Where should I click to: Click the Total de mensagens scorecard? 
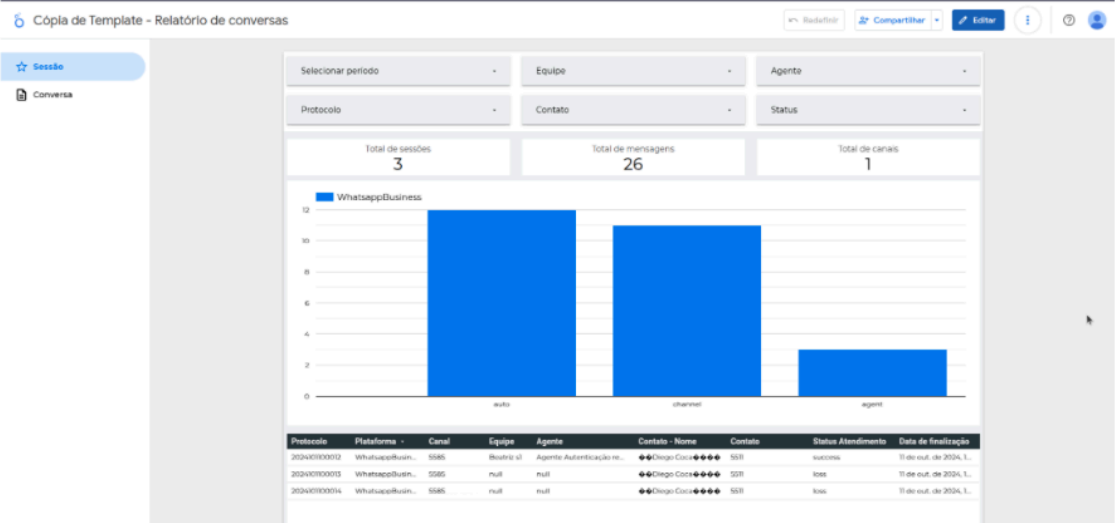tap(633, 157)
